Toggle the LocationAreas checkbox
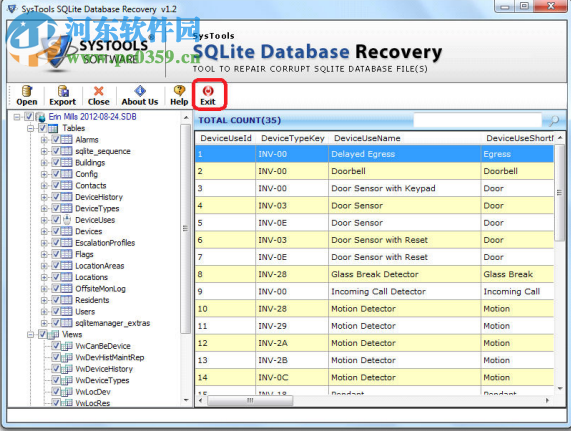Viewport: 571px width, 431px height. pyautogui.click(x=56, y=265)
